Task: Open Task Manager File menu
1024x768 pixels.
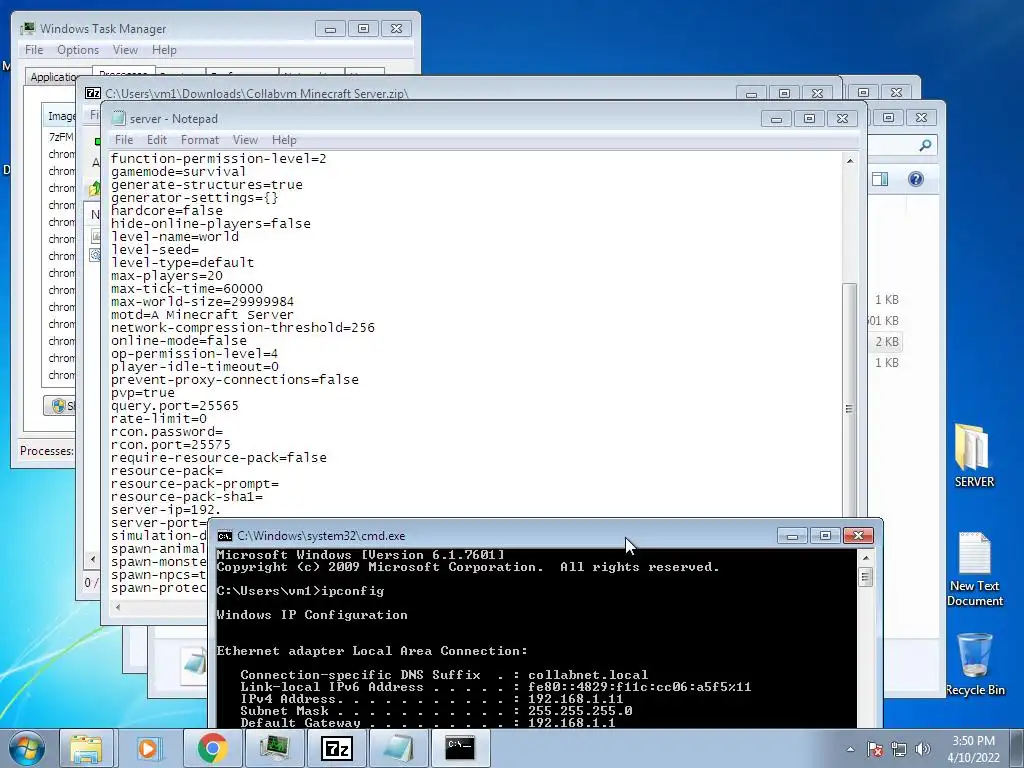Action: [x=34, y=50]
